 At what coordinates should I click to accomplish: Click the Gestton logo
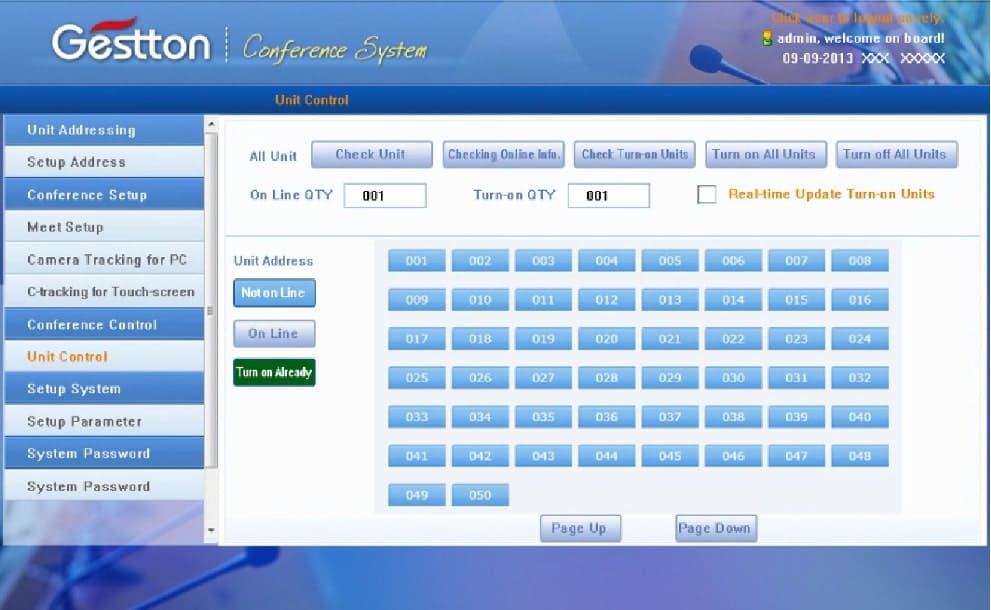pos(131,40)
